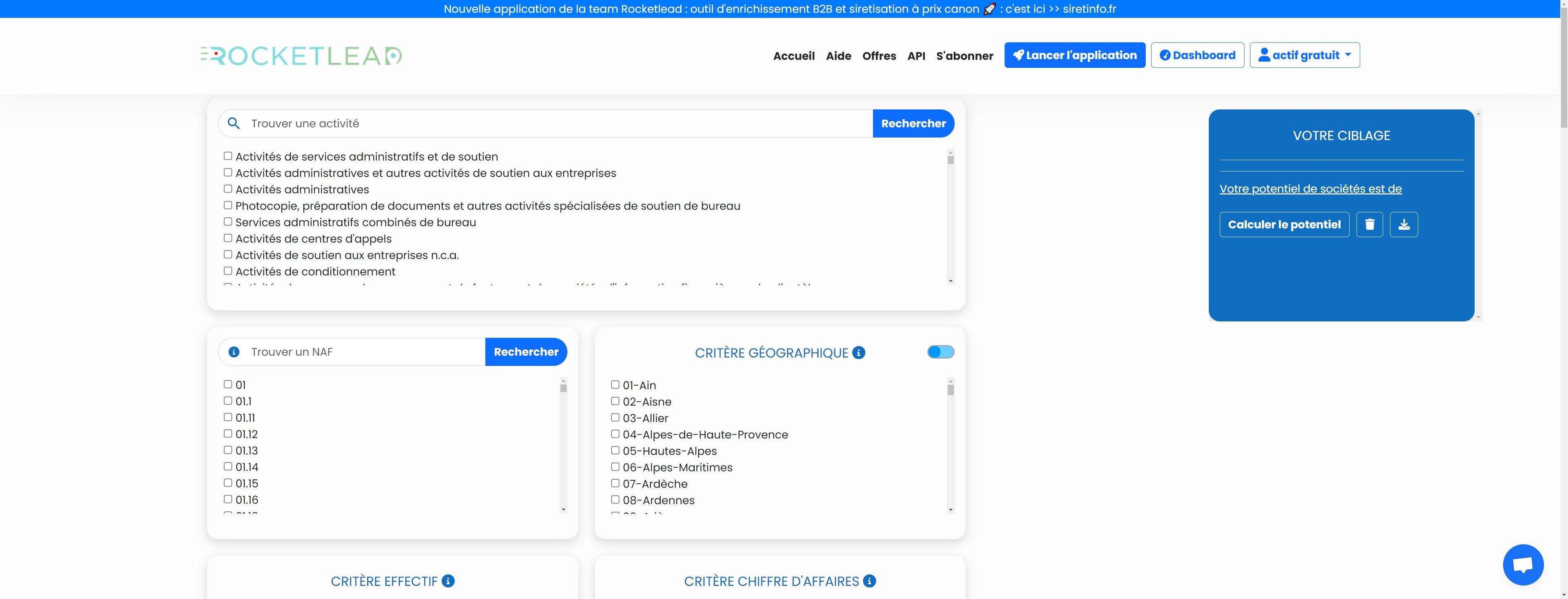
Task: Click info icon next to Critère Géographique
Action: pos(858,353)
